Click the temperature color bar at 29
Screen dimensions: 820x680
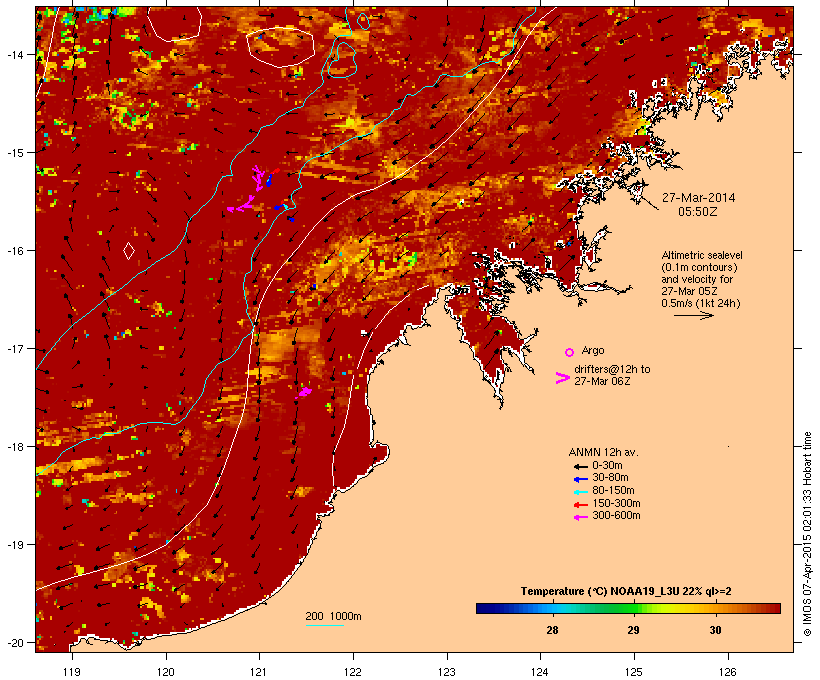tap(633, 608)
